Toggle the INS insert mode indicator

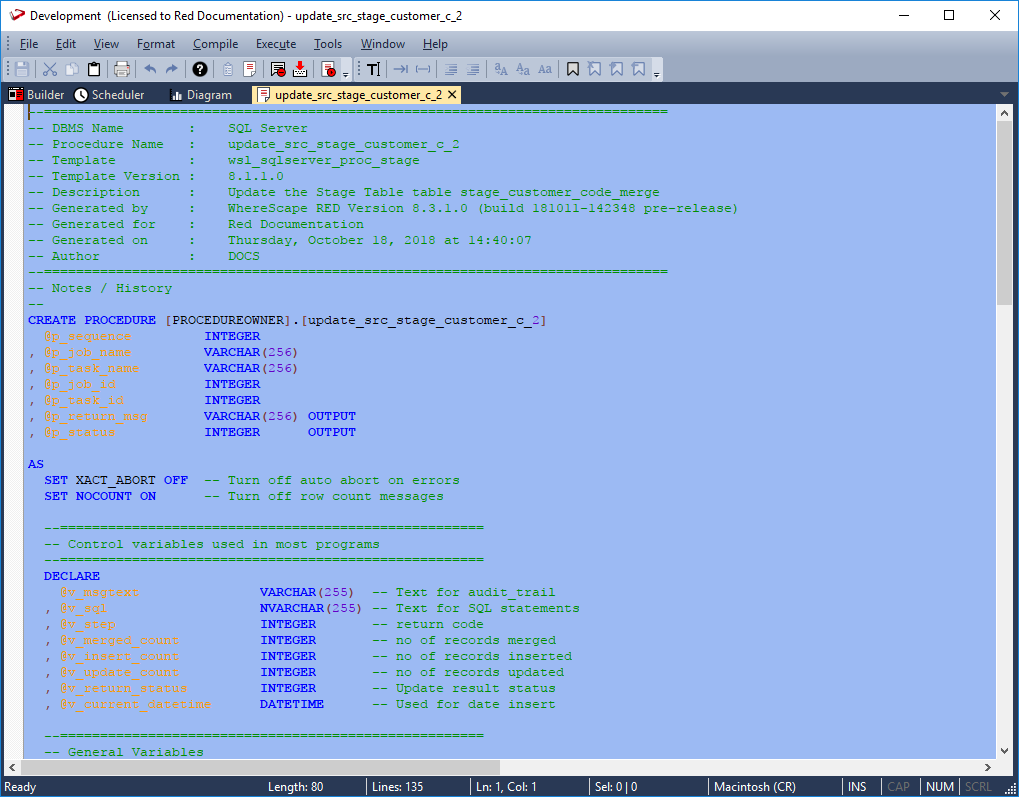point(857,787)
